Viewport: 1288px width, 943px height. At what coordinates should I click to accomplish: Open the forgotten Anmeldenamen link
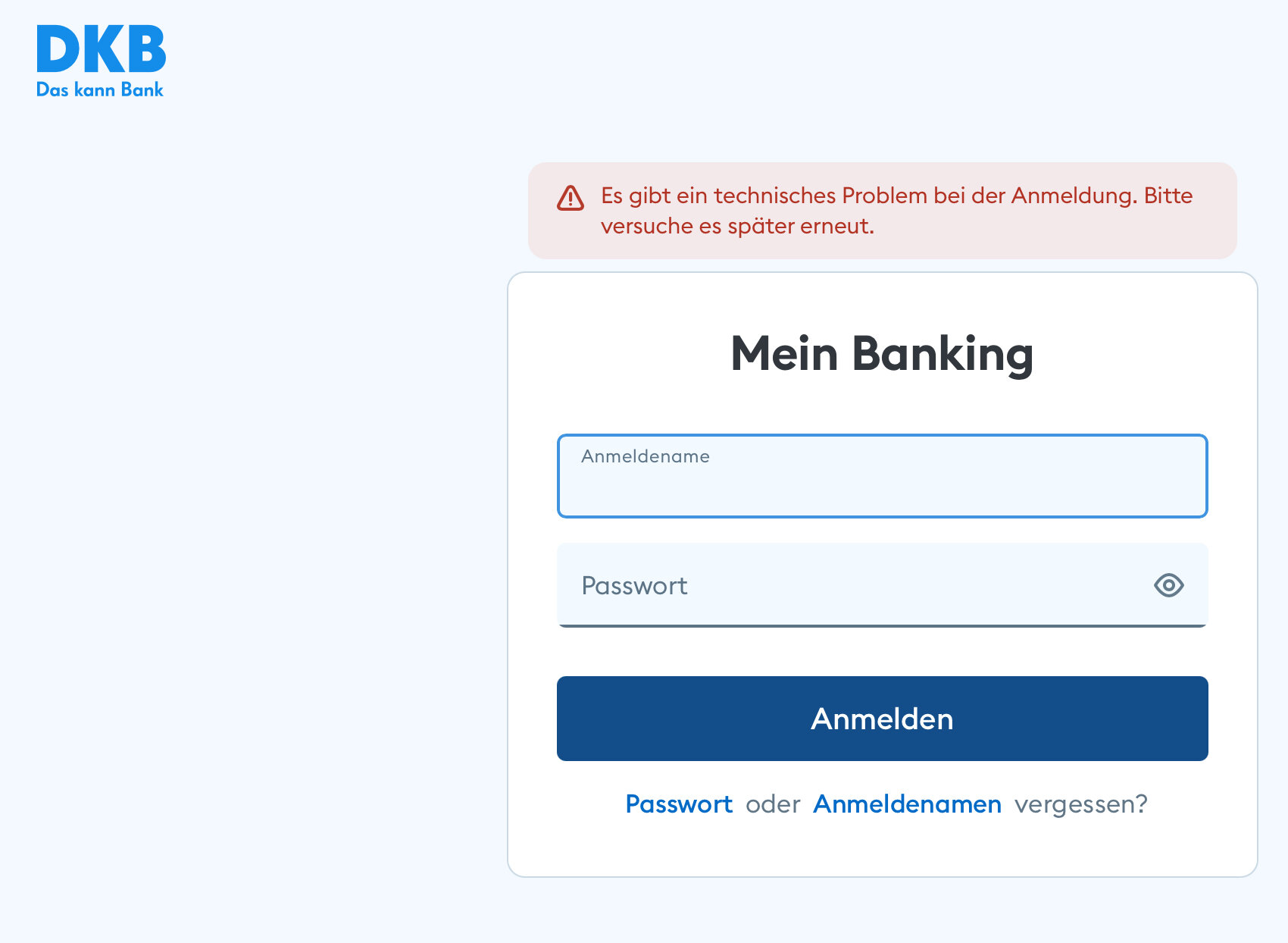click(x=907, y=804)
